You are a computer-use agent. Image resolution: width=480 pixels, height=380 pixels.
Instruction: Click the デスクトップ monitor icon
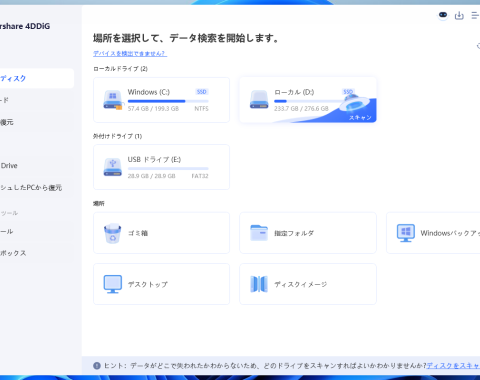[113, 284]
